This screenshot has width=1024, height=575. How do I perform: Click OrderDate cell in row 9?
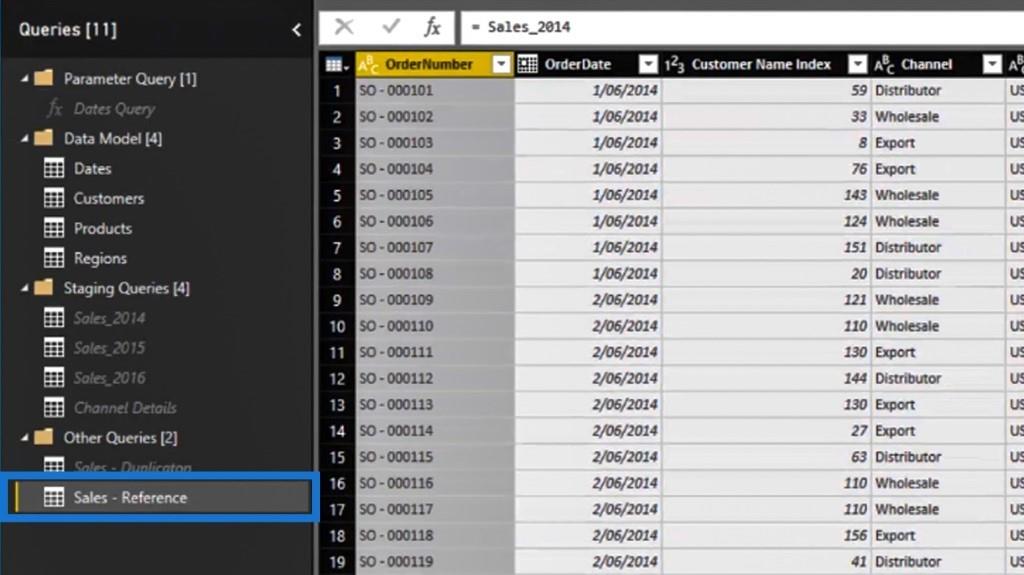tap(588, 300)
